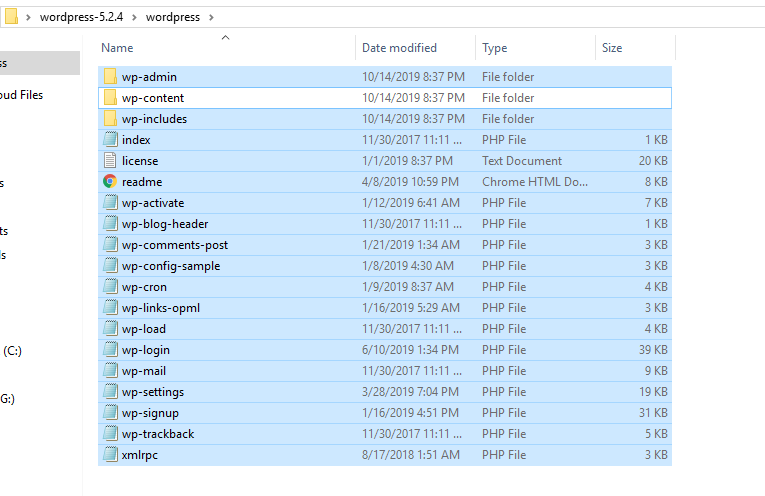
Task: Select the wp-comments-post file name
Action: pos(175,244)
